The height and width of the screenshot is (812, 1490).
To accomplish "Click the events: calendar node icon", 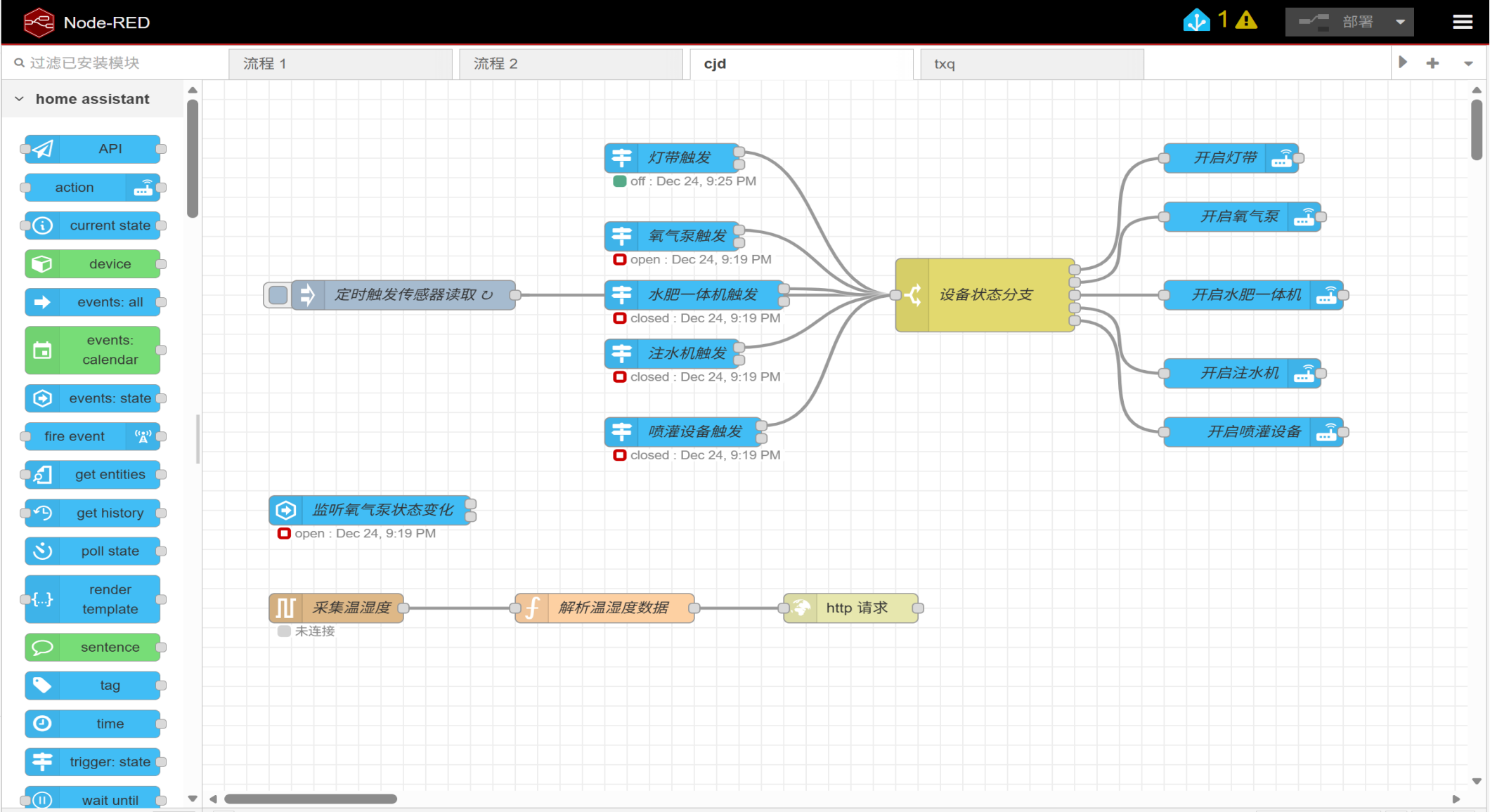I will point(42,350).
